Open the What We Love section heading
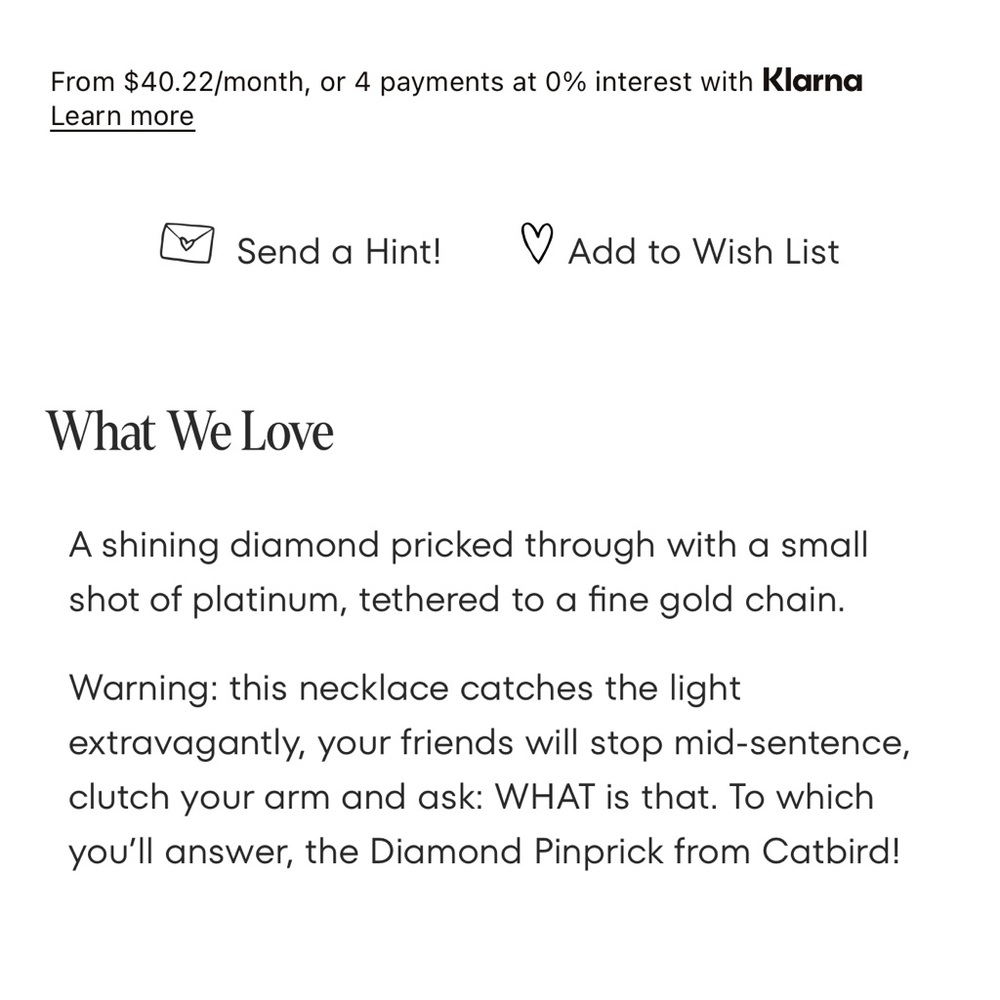This screenshot has height=1000, width=1000. pos(192,432)
